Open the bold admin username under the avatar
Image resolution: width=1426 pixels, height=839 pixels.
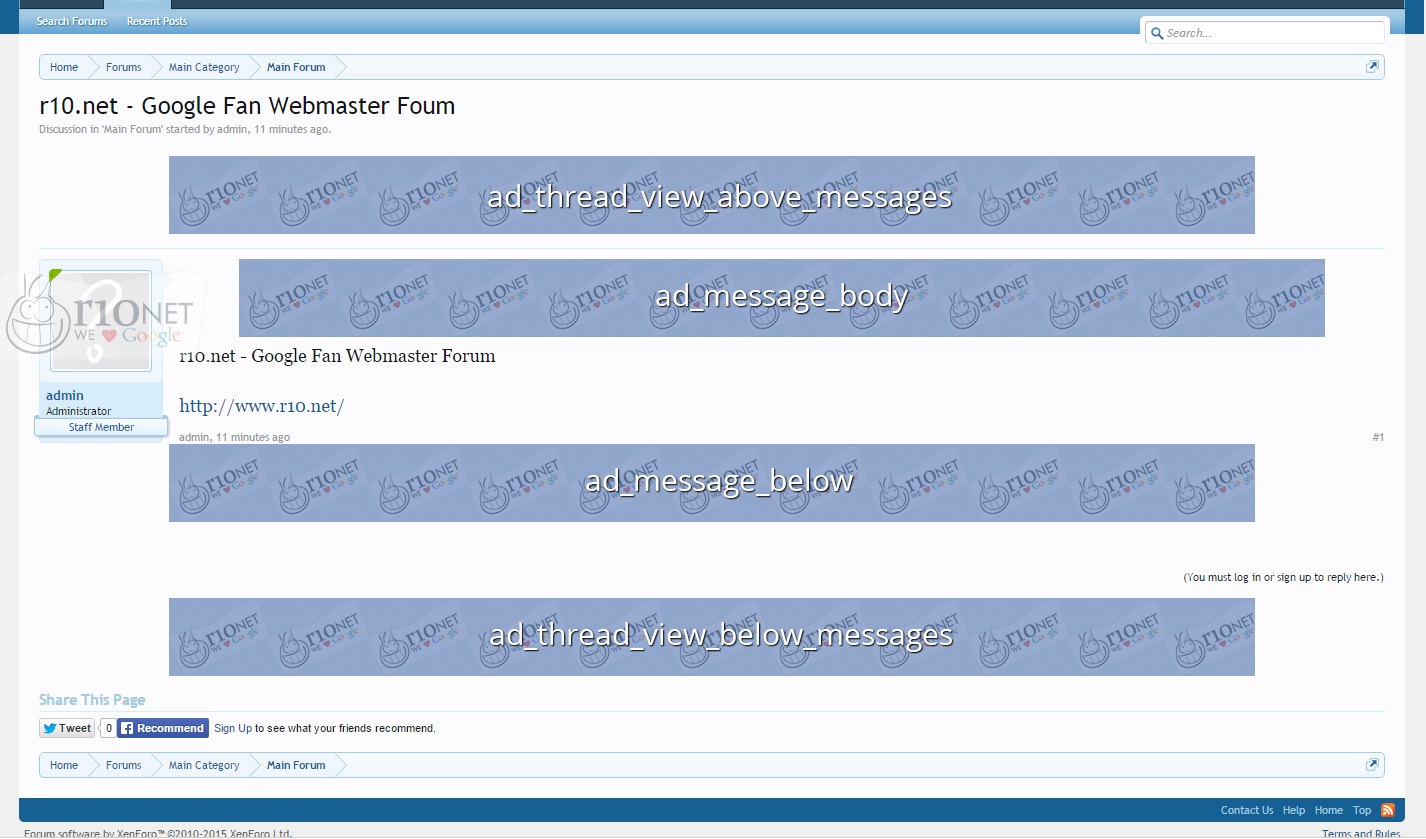(65, 395)
